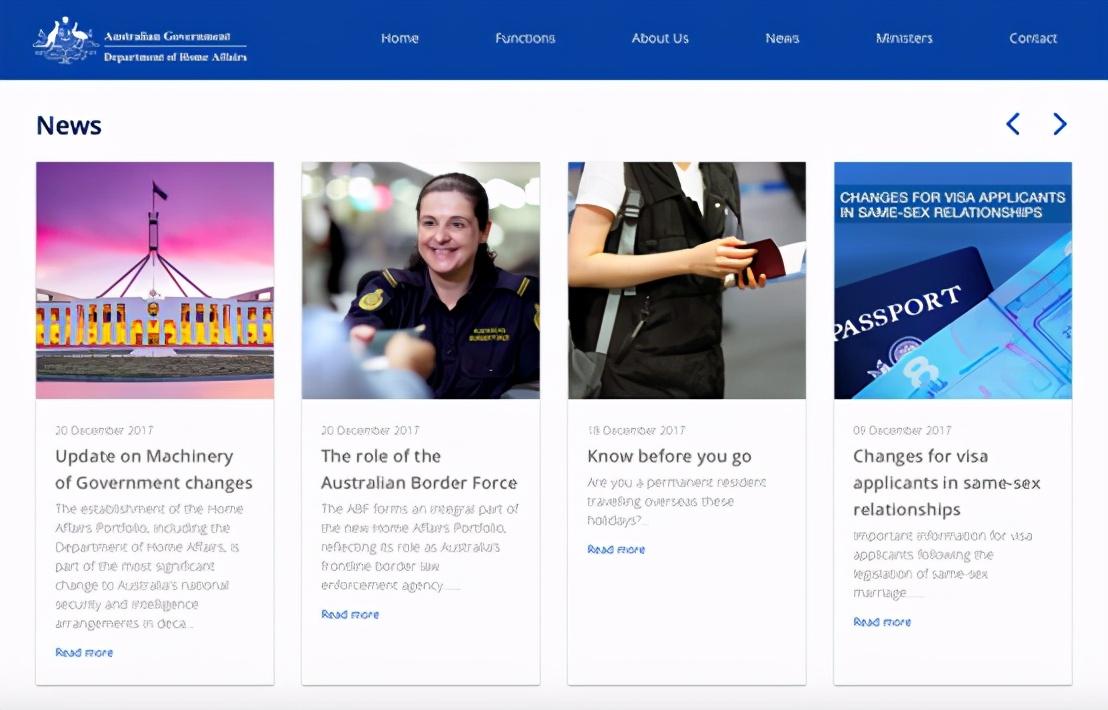The height and width of the screenshot is (710, 1108).
Task: Open the About Us page
Action: pos(660,38)
